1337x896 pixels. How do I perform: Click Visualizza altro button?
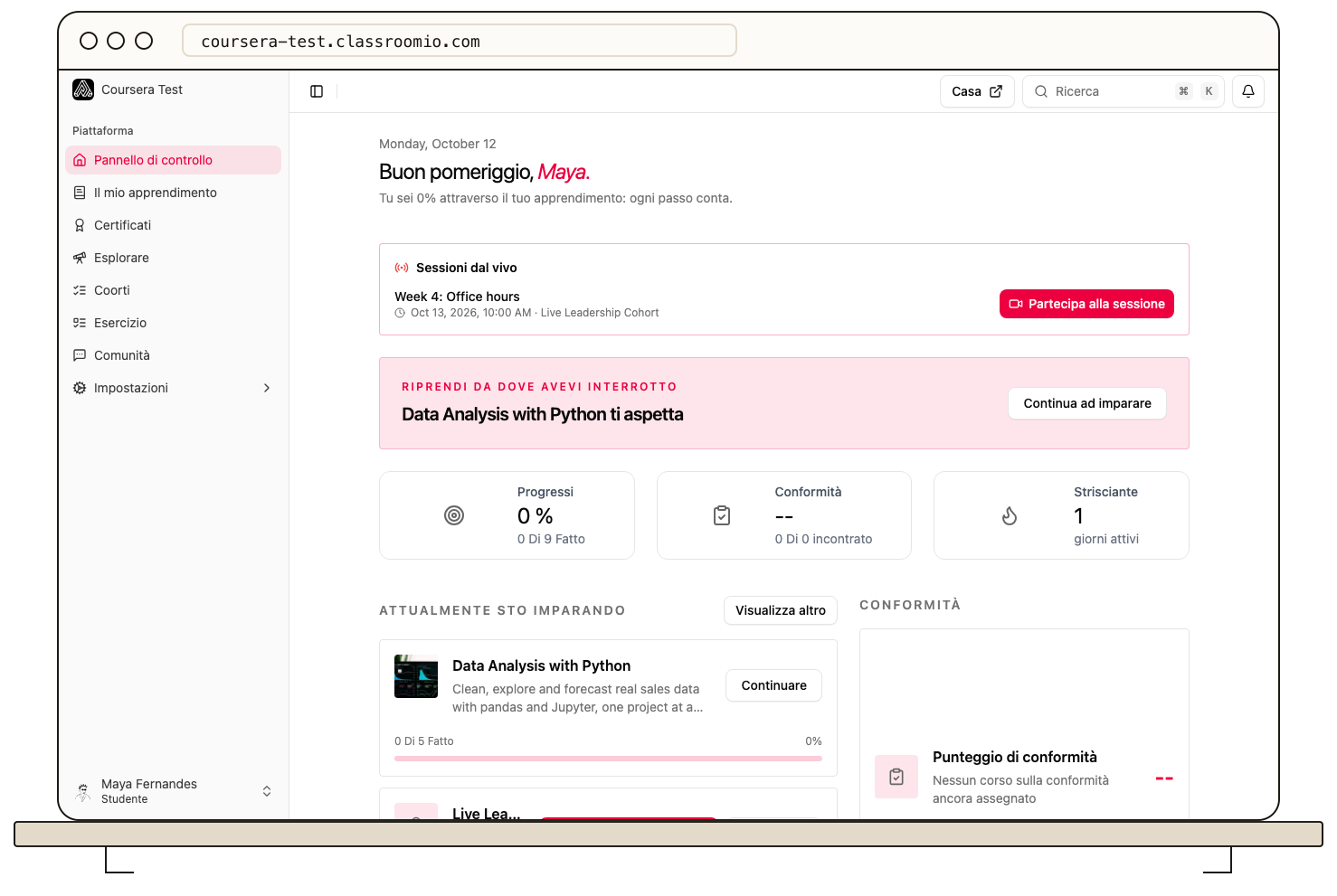(781, 610)
